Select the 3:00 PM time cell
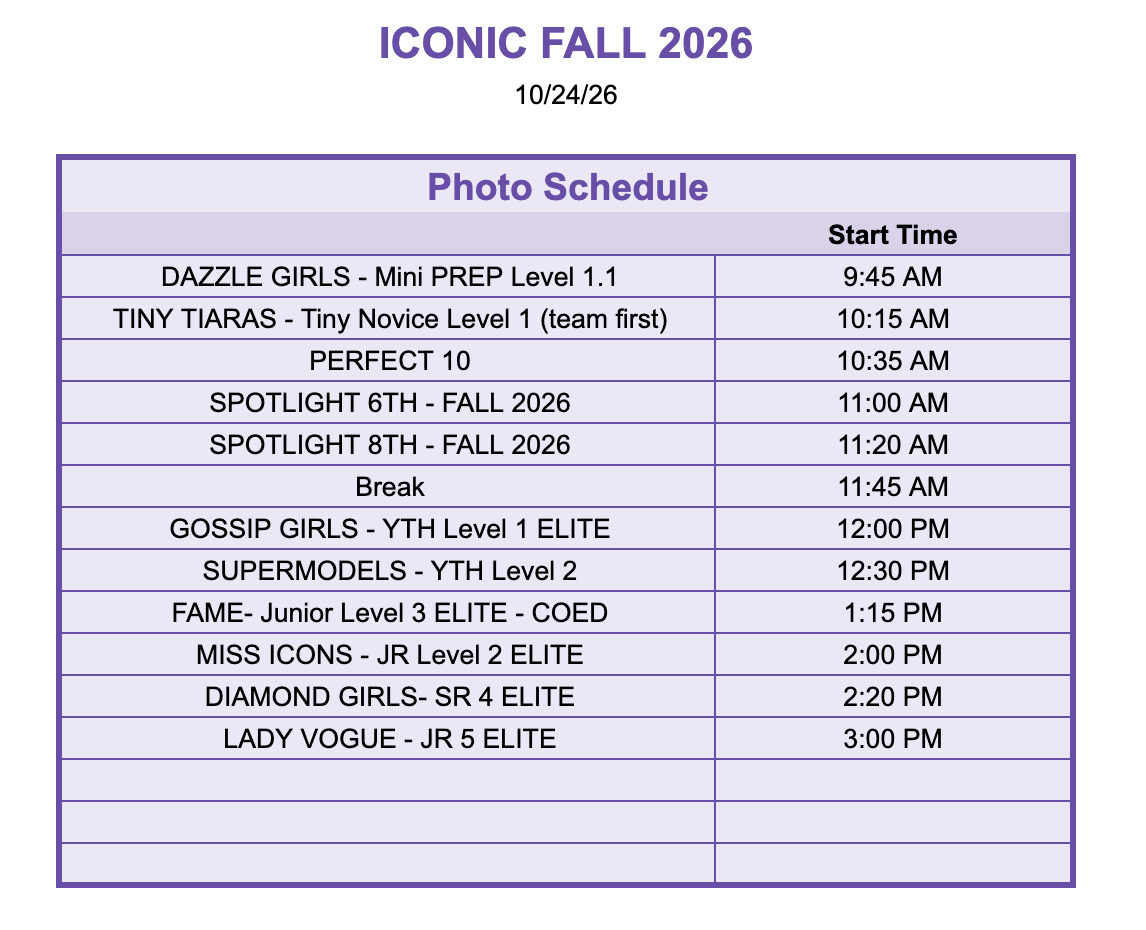The width and height of the screenshot is (1146, 930). [x=892, y=739]
